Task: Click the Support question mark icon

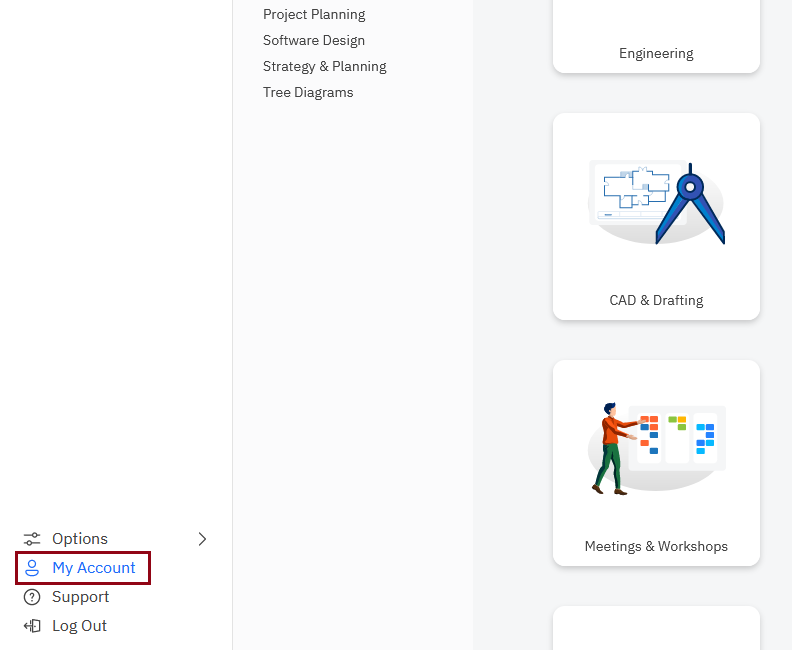Action: (32, 597)
